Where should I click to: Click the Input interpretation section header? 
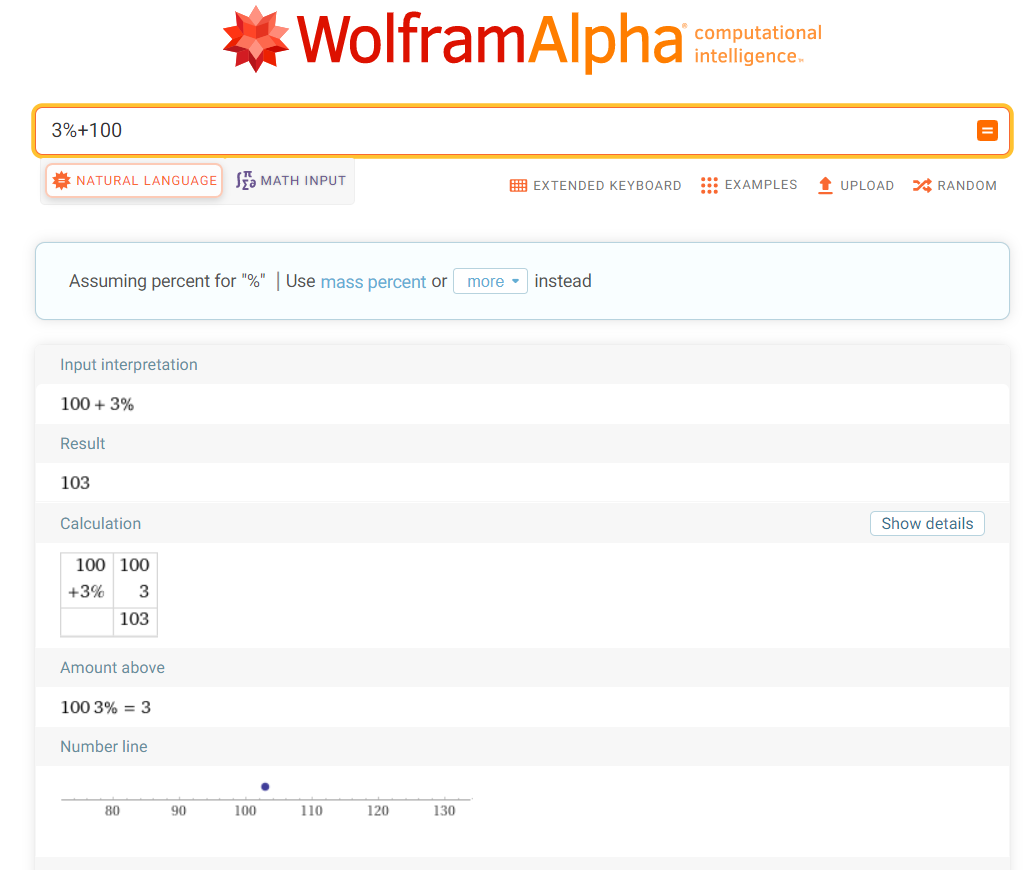128,364
